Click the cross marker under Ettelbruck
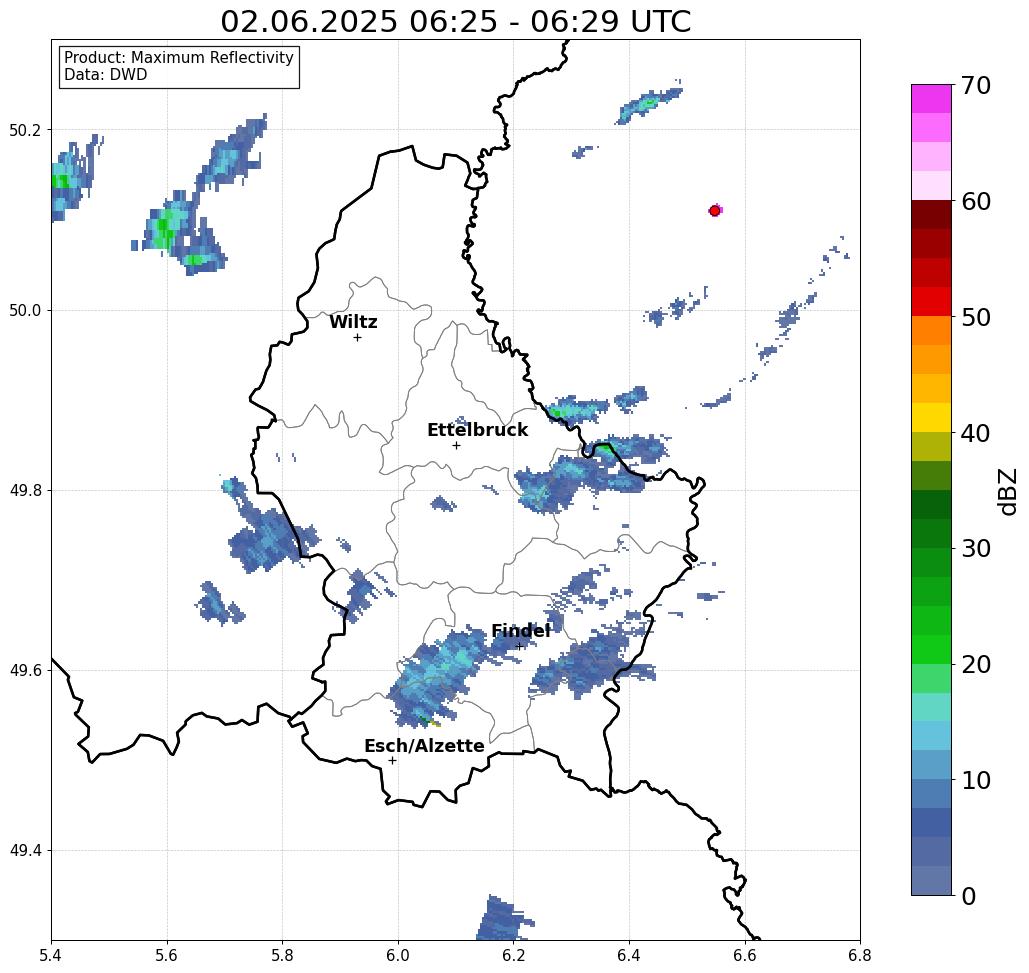Screen dimensions: 1029x973 click(457, 445)
